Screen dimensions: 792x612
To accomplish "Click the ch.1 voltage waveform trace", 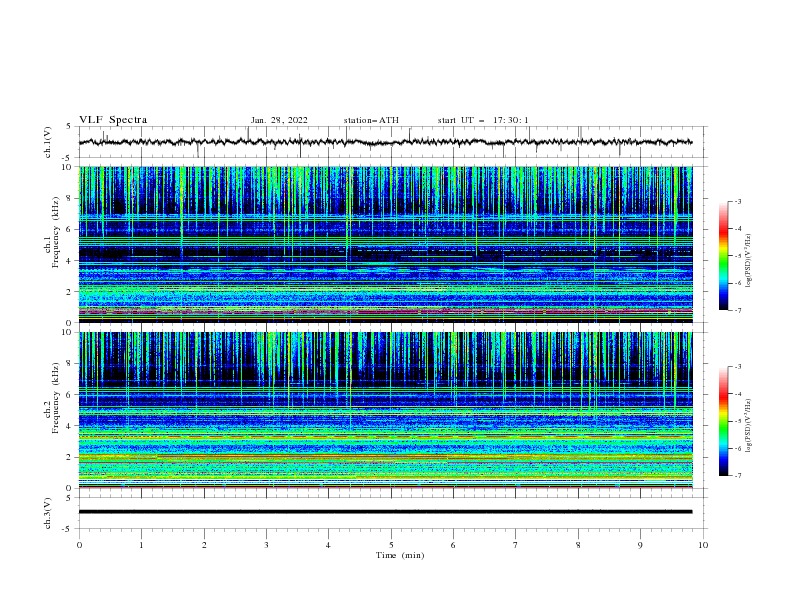I will point(385,142).
